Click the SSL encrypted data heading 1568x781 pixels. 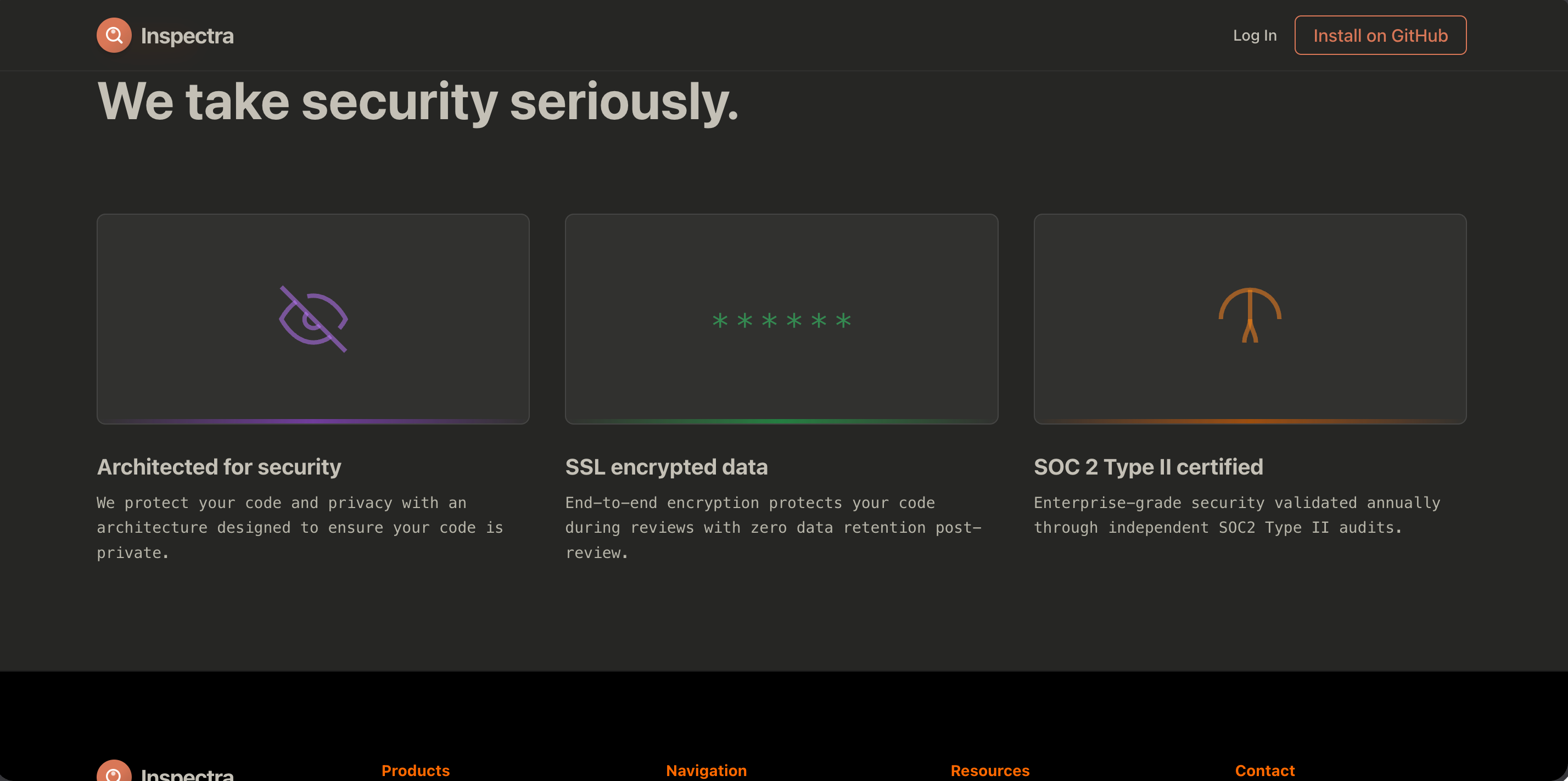click(666, 467)
